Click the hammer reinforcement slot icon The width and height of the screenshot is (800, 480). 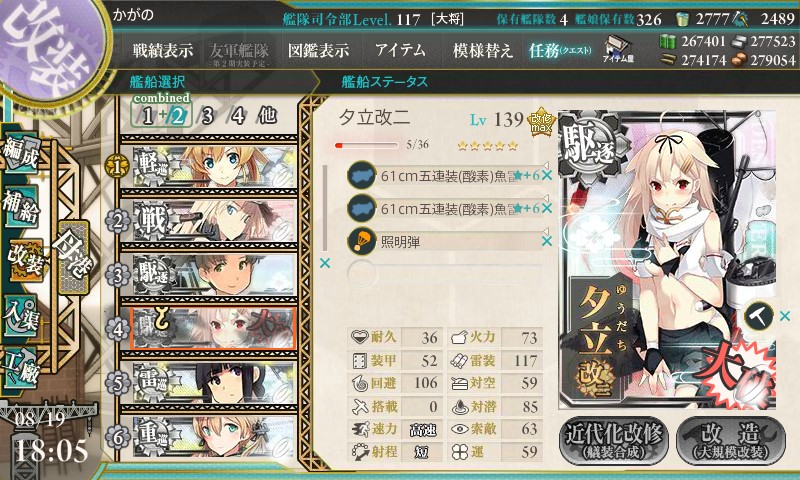(x=759, y=316)
